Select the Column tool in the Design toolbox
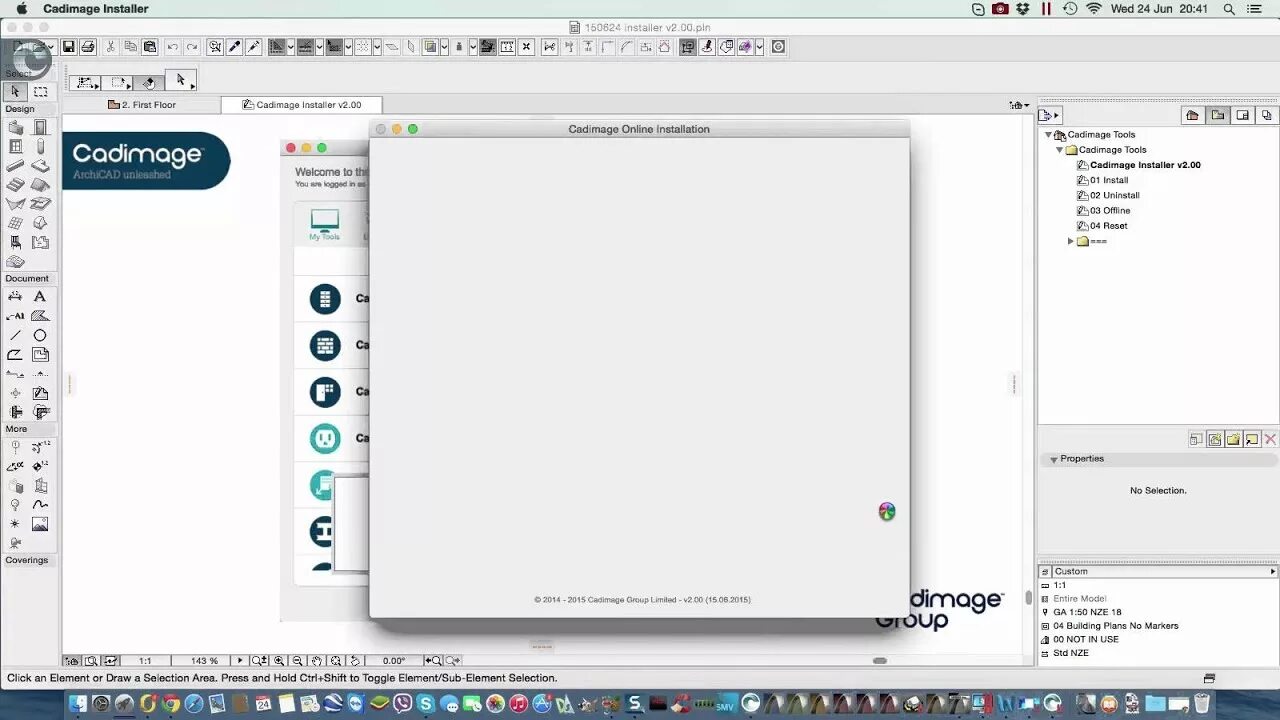The width and height of the screenshot is (1280, 720). click(40, 147)
